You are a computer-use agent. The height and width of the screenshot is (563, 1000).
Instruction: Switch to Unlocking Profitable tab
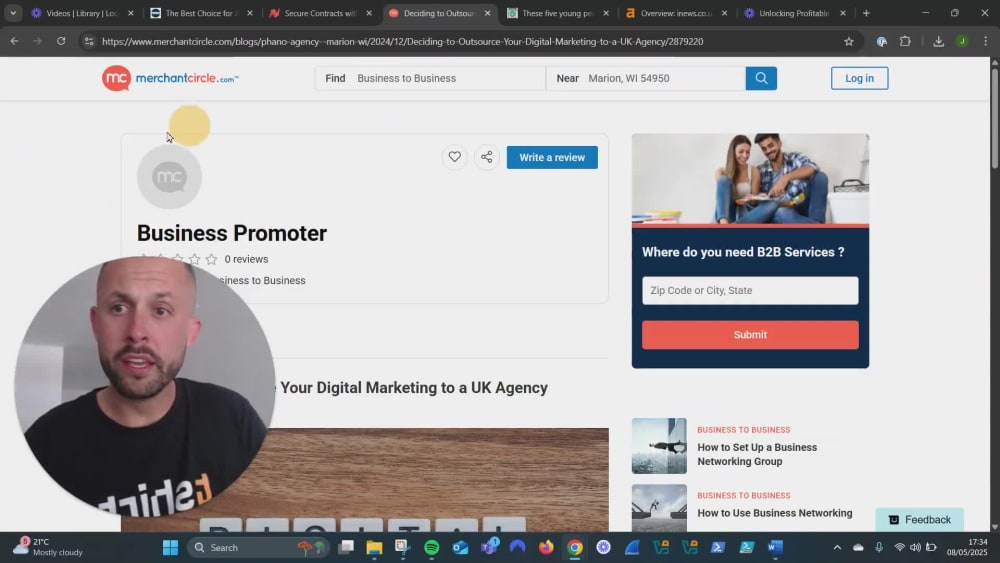793,13
